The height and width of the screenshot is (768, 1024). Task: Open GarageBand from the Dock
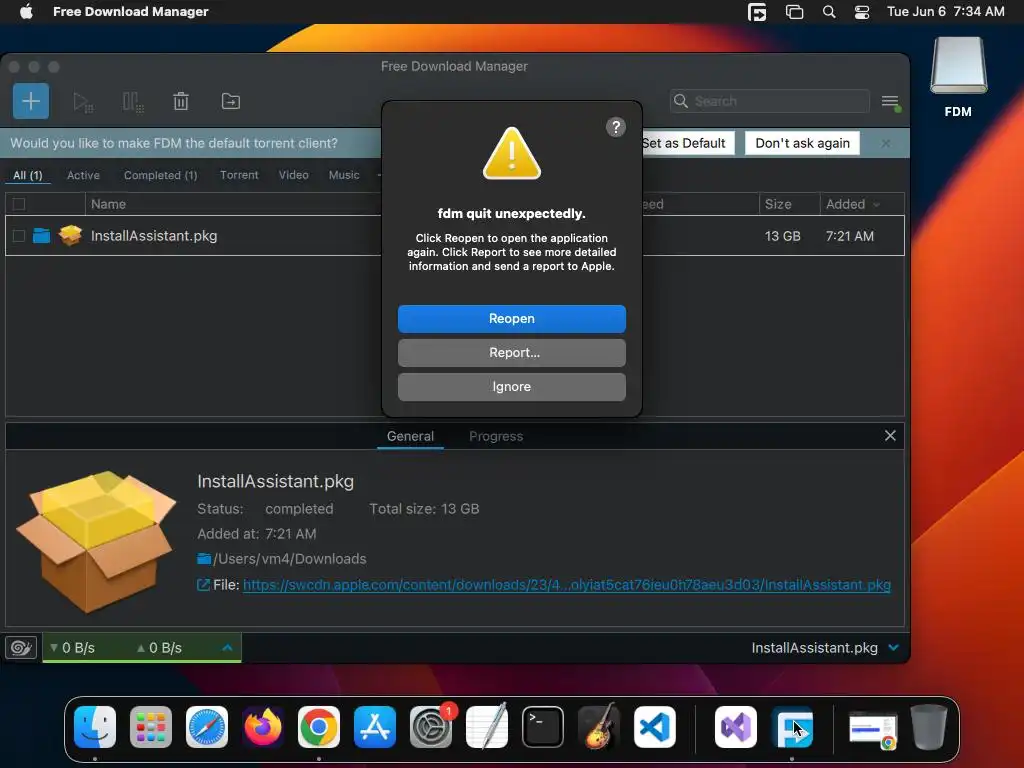(599, 726)
